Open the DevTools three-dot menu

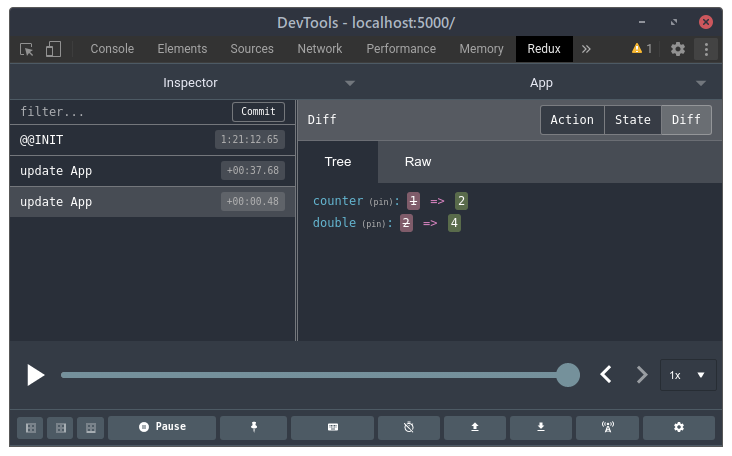click(706, 49)
